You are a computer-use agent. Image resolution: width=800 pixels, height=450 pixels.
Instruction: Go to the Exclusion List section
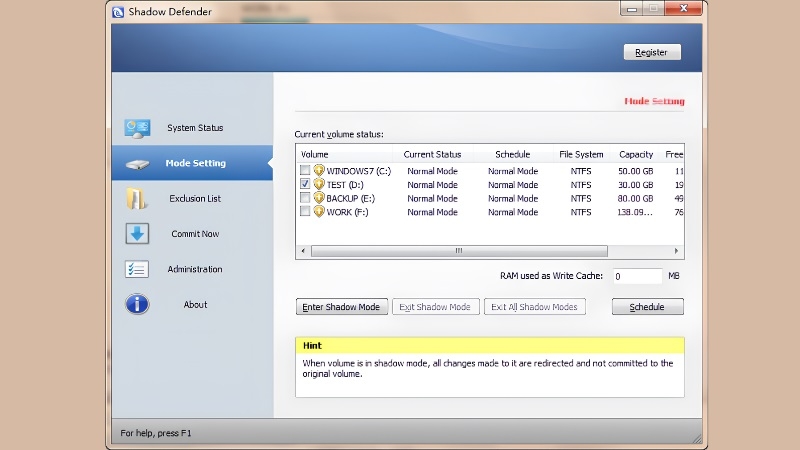(x=192, y=198)
